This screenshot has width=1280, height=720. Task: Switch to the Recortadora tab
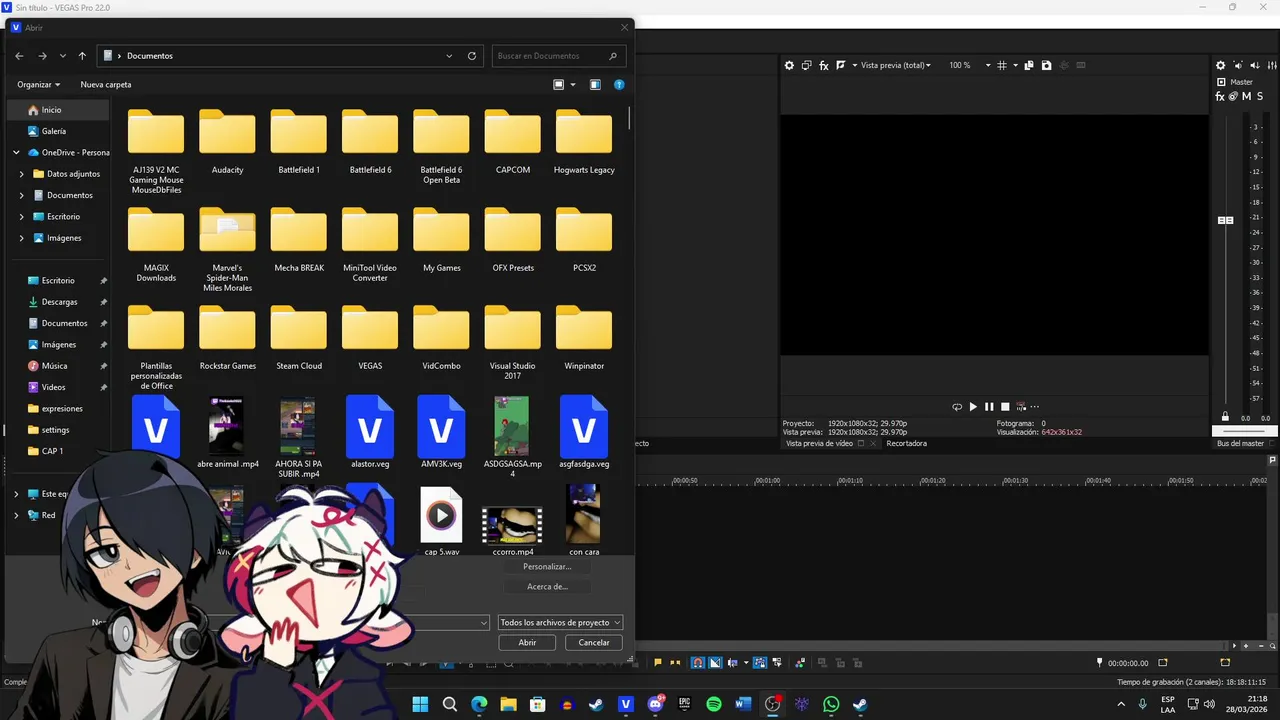tap(906, 443)
